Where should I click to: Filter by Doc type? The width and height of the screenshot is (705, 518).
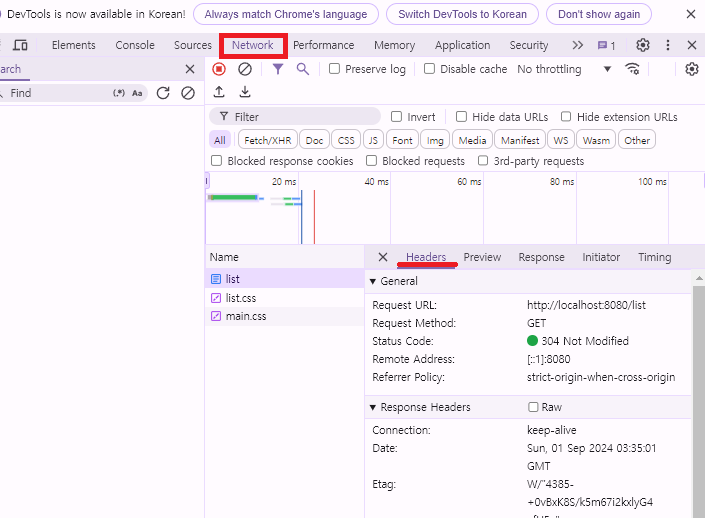pos(314,140)
